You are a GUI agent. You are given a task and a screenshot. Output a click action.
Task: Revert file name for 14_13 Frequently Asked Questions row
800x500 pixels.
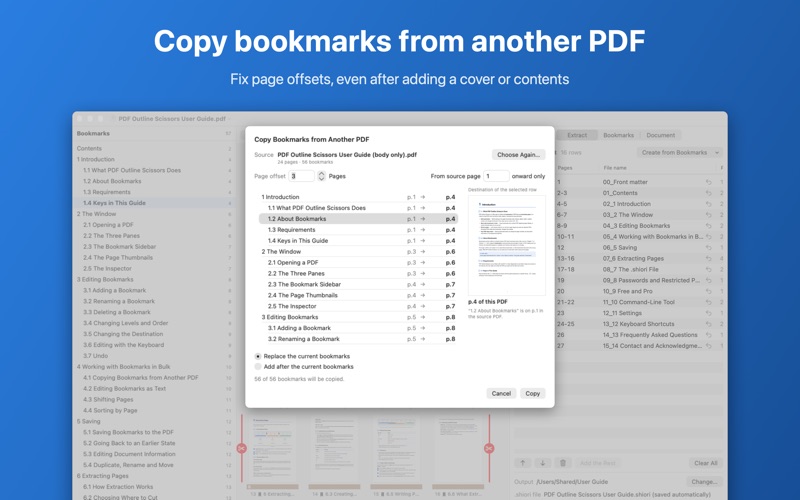[x=709, y=335]
